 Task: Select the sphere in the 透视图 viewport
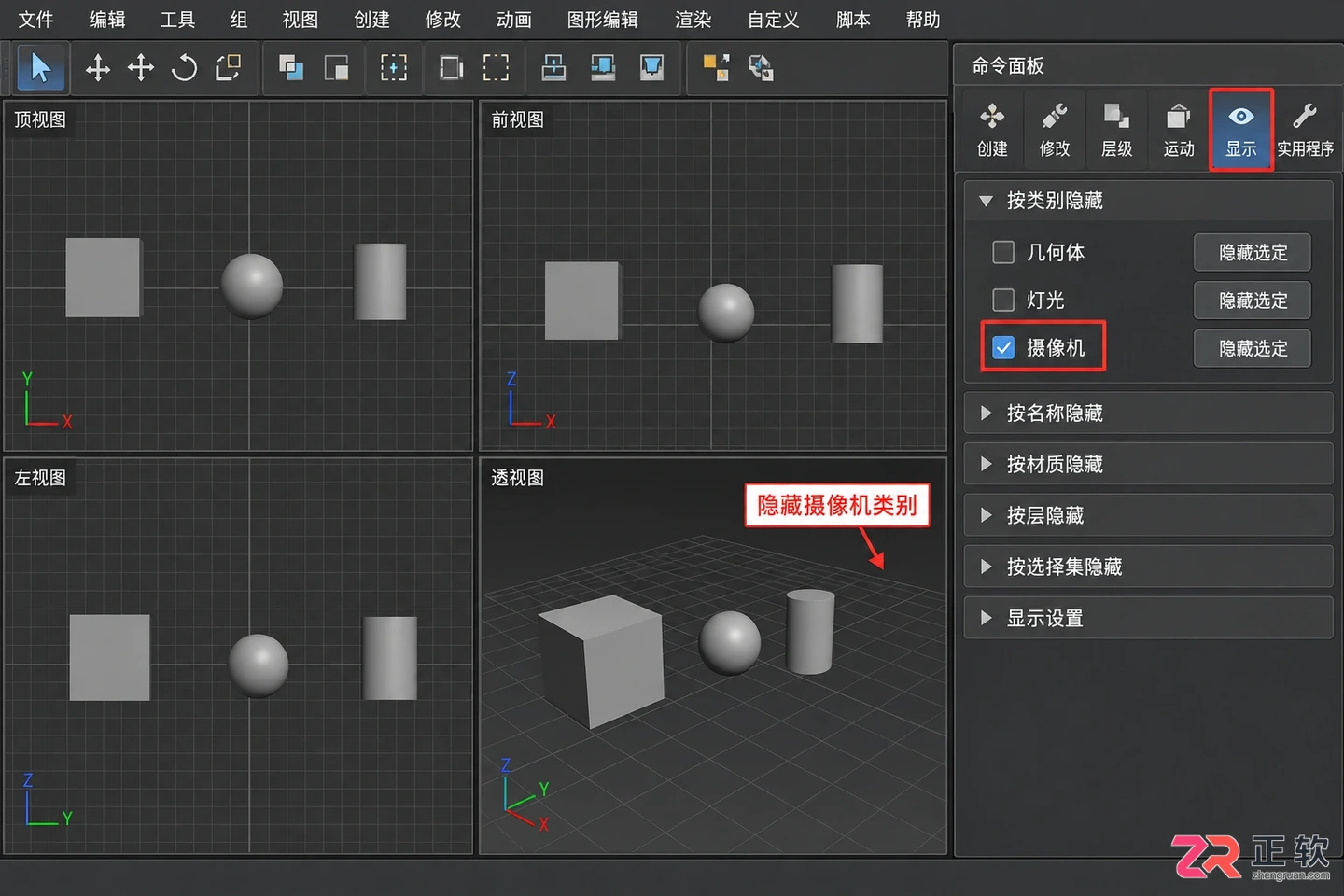click(730, 643)
